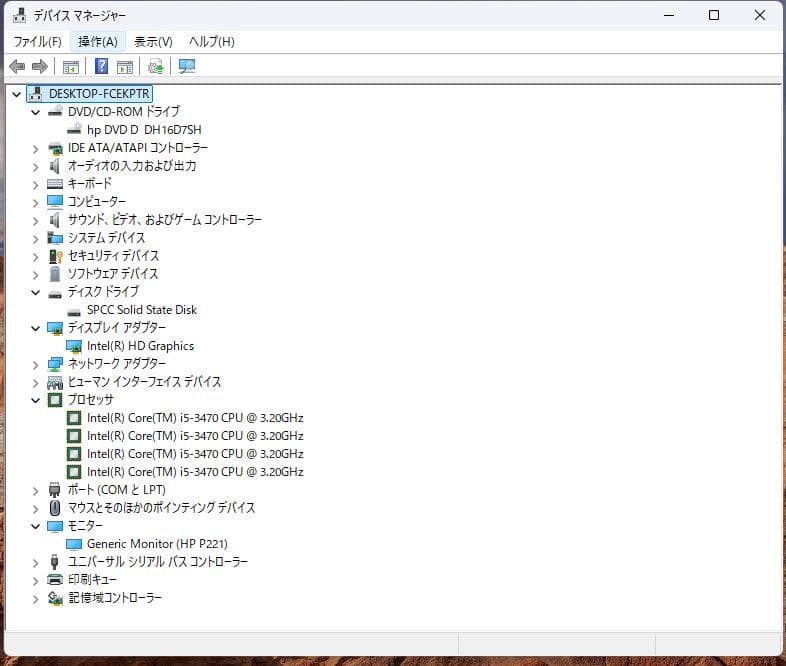
Task: Expand the システム デバイス category
Action: pos(36,239)
